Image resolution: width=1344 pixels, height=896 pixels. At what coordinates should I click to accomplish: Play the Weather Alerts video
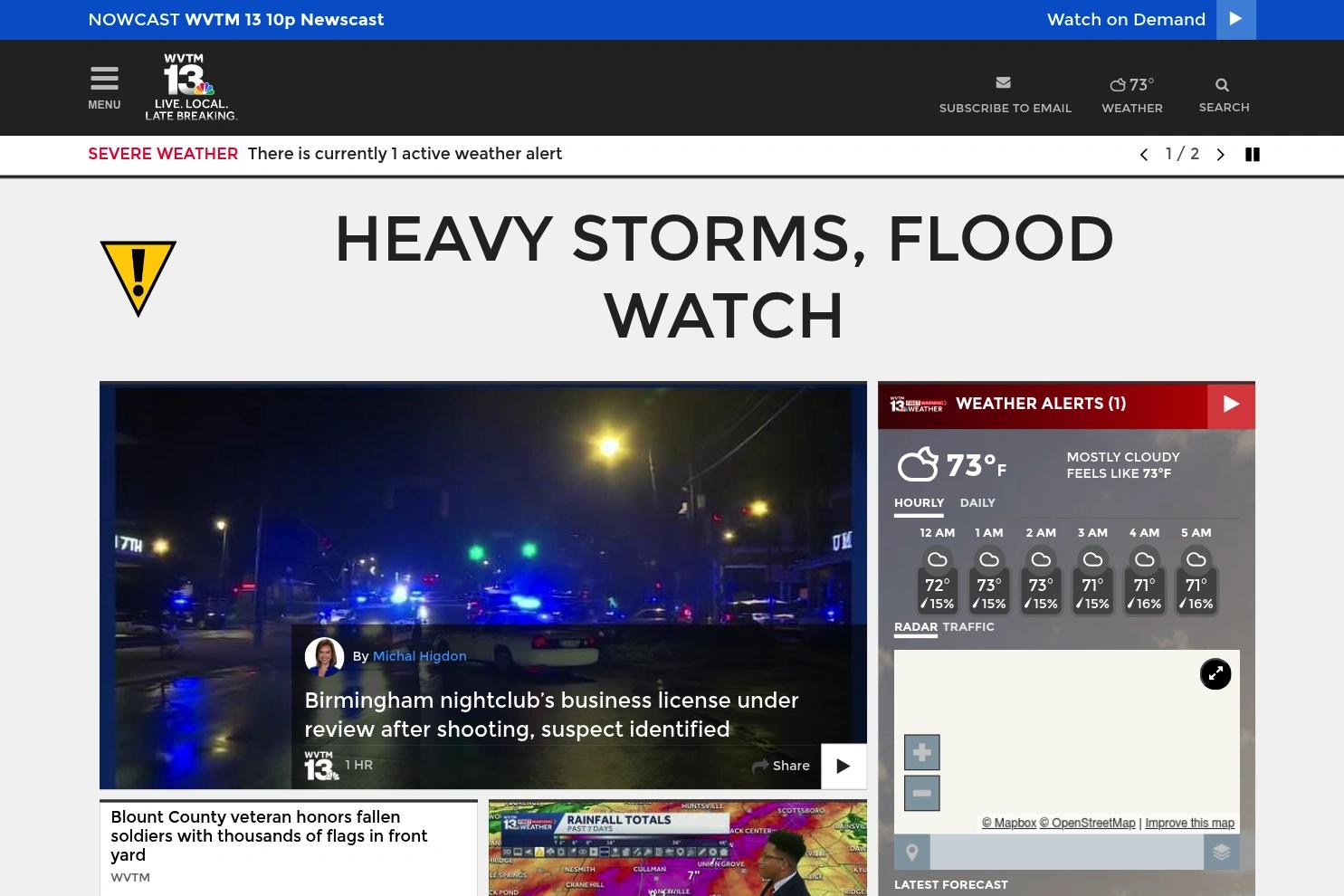1231,405
